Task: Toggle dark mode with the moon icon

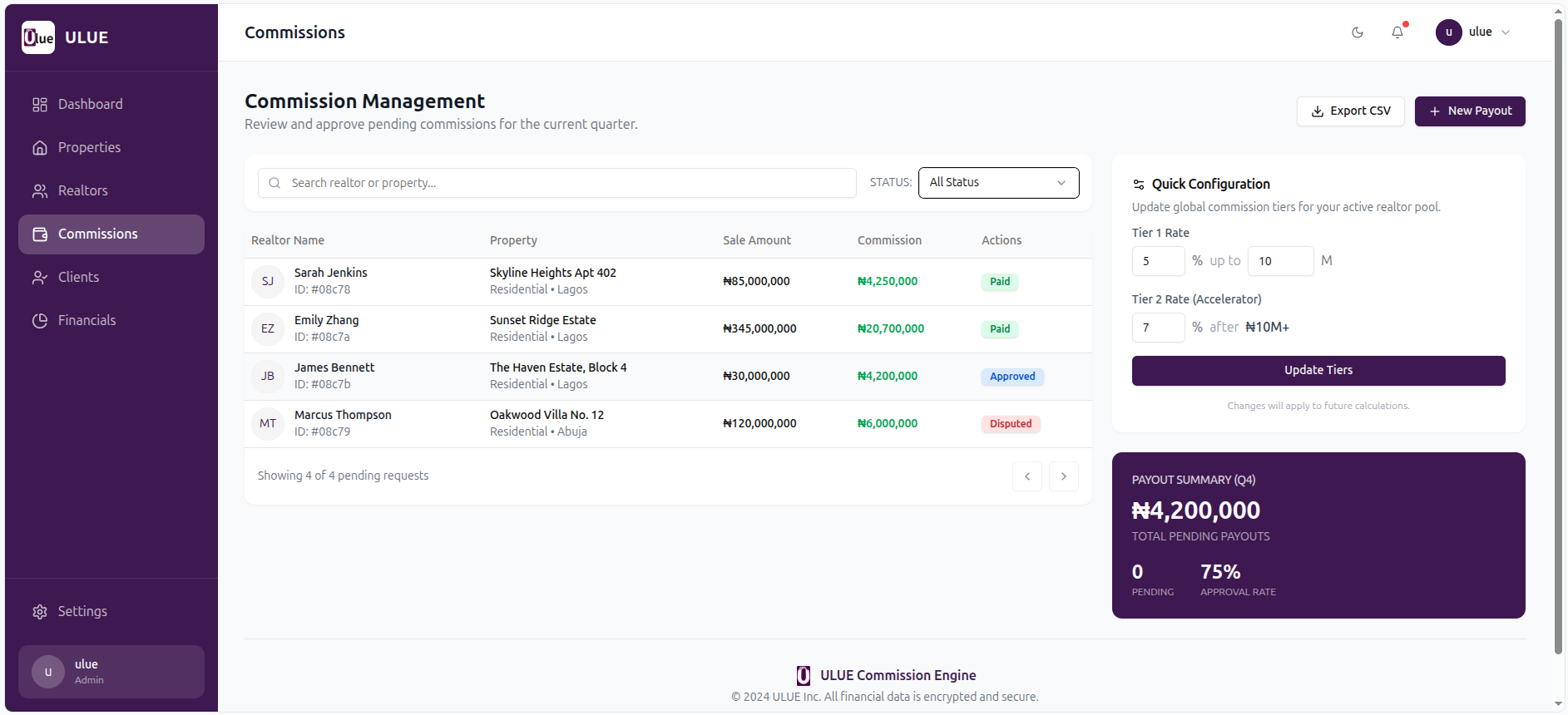Action: point(1358,32)
